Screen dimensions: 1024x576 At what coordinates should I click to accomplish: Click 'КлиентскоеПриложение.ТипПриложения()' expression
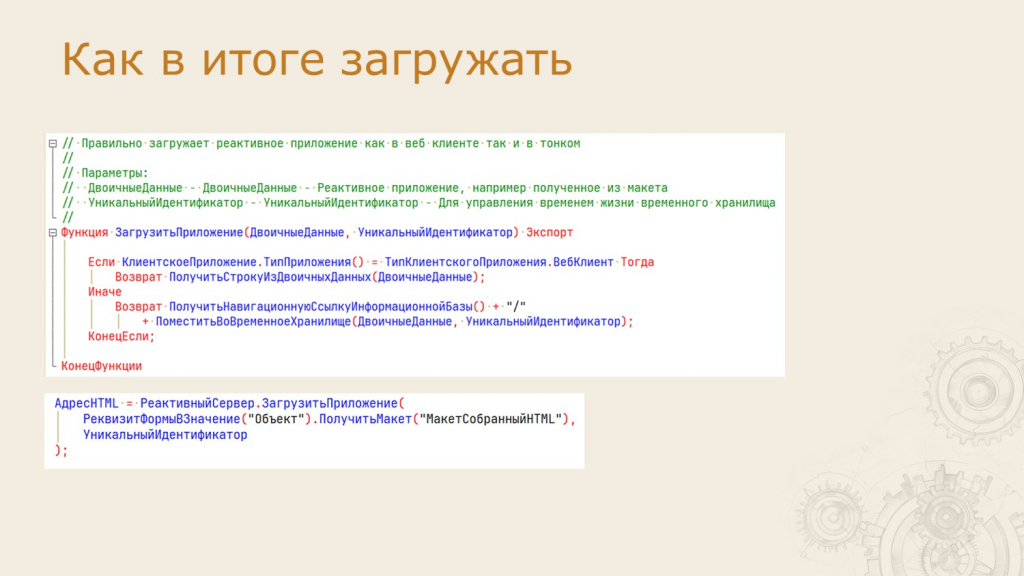[243, 262]
